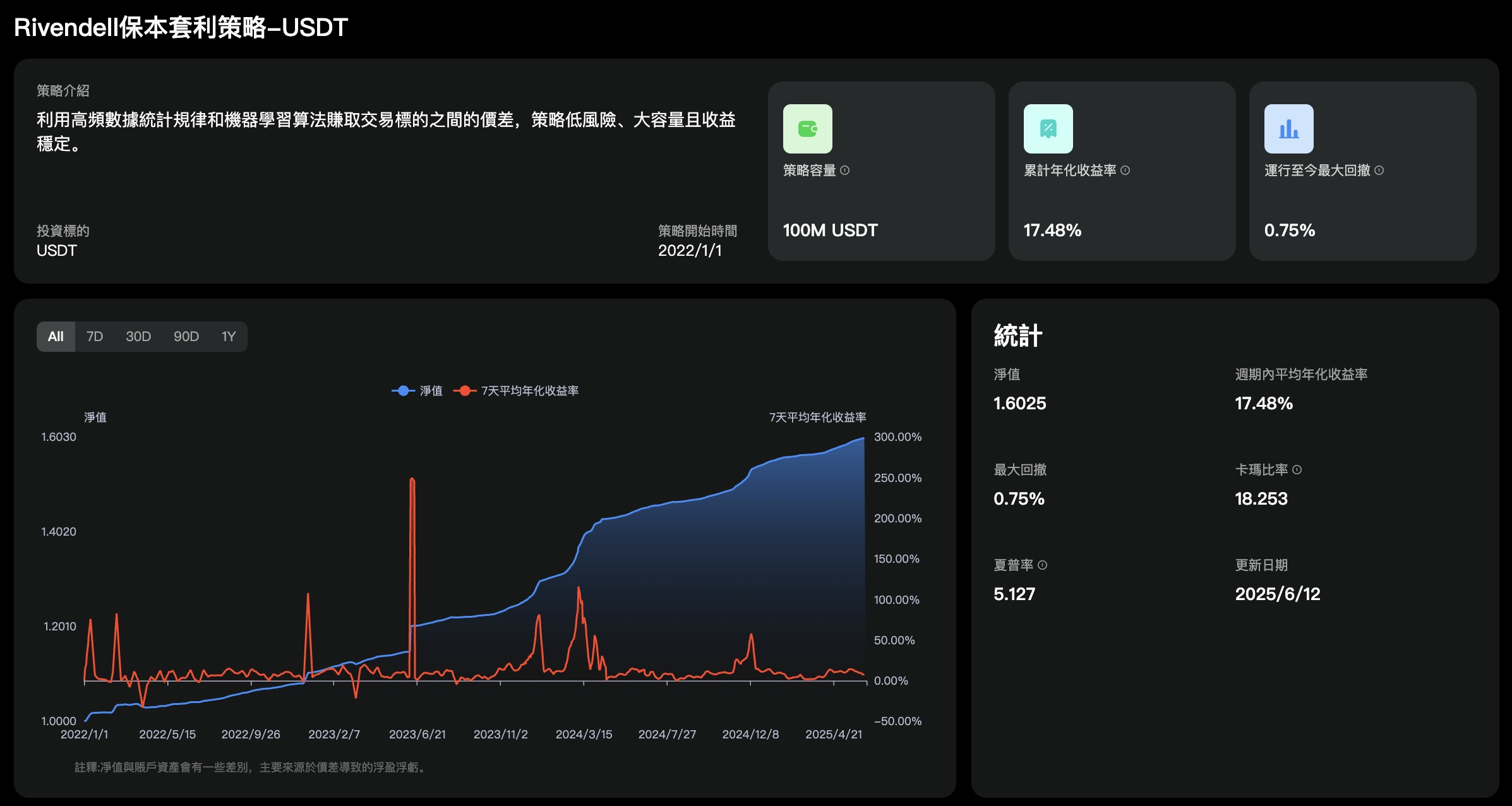Click the 18.253 Calmar ratio value
The image size is (1512, 806).
point(1261,499)
